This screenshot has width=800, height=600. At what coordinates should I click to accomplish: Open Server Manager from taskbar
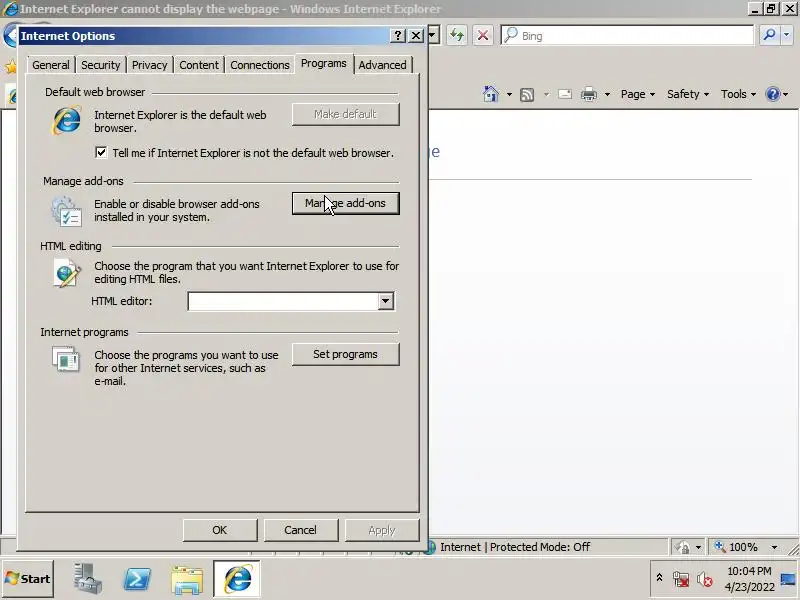pyautogui.click(x=87, y=579)
